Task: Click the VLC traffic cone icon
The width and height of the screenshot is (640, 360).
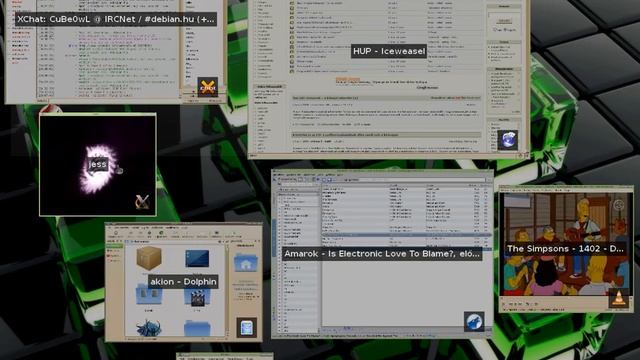Action: tap(619, 298)
